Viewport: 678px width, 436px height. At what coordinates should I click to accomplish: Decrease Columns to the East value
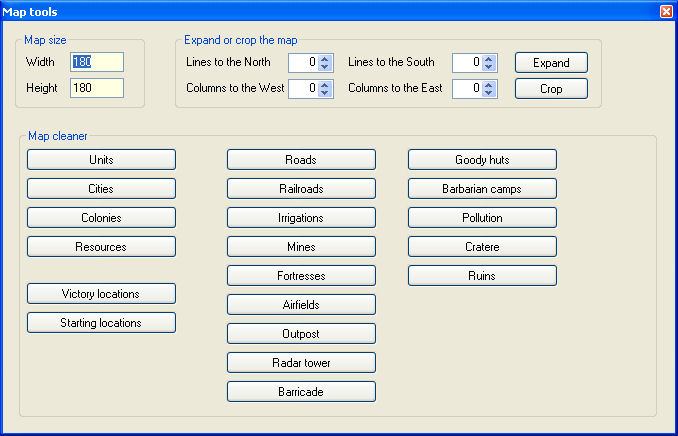click(x=488, y=93)
